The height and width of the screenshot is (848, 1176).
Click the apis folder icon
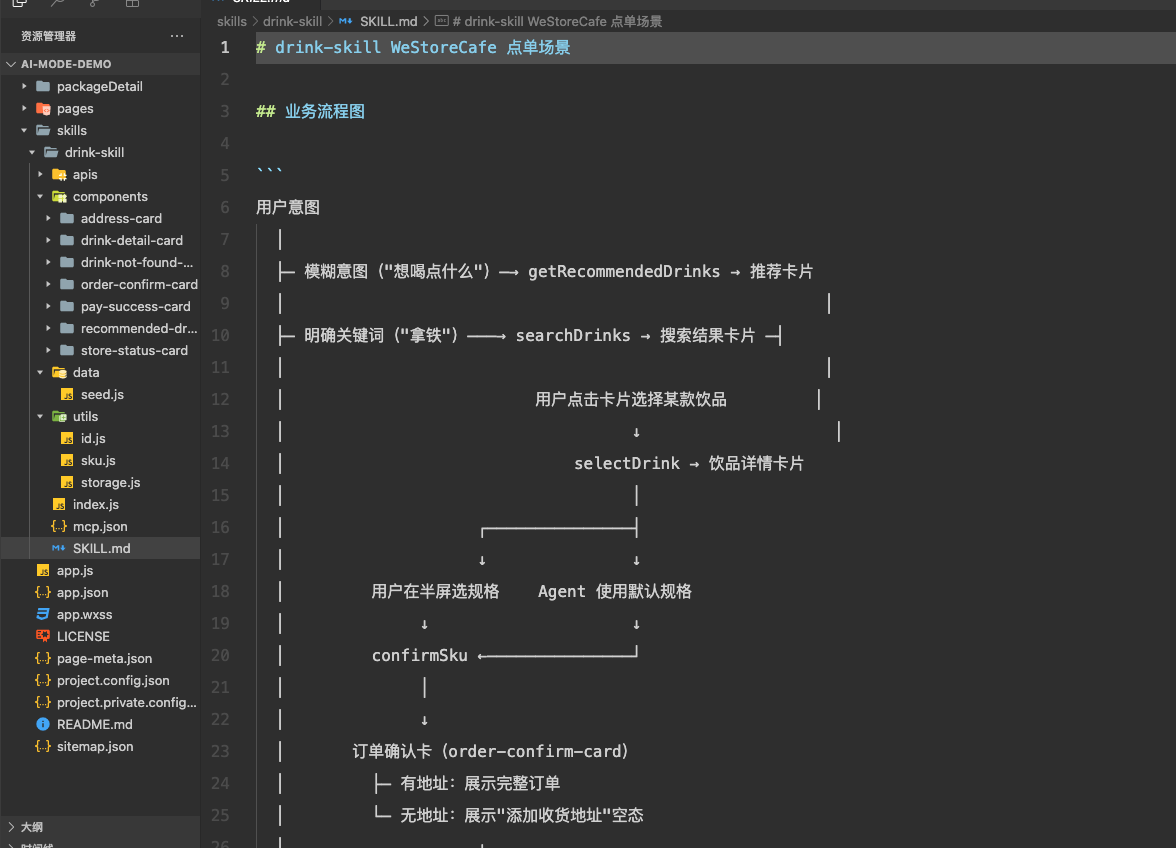[59, 174]
